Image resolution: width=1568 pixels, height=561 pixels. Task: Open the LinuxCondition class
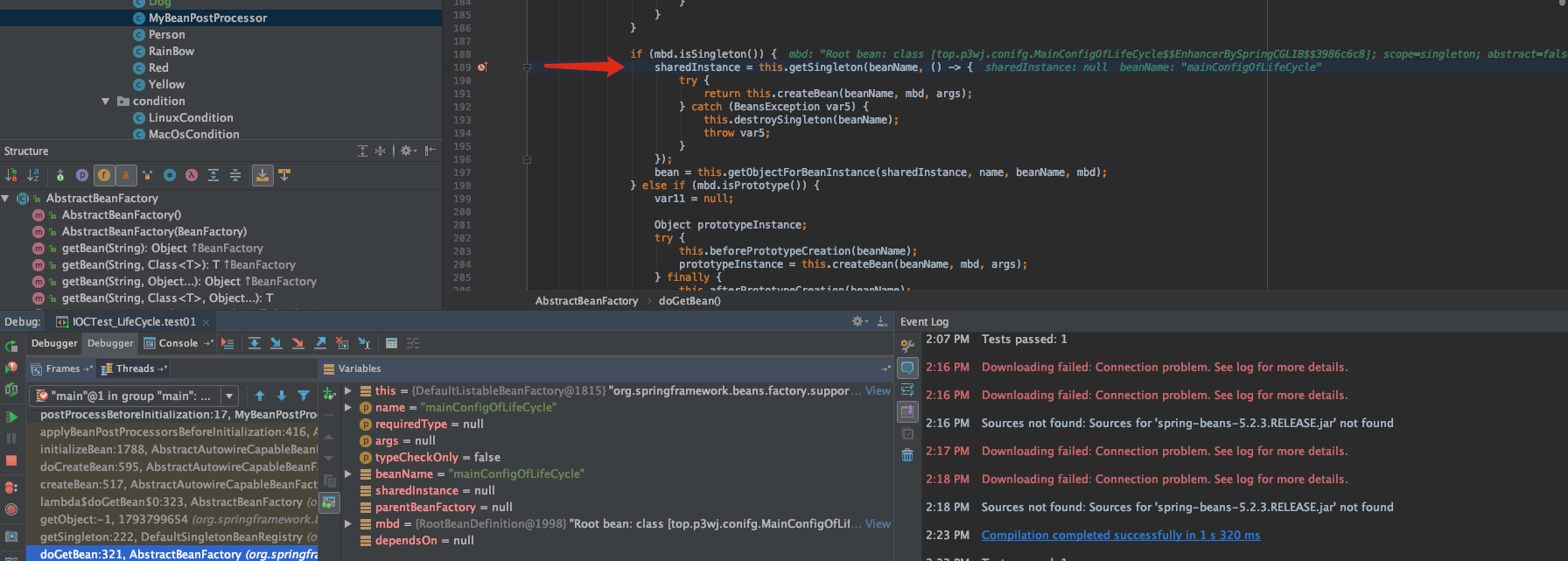tap(191, 117)
